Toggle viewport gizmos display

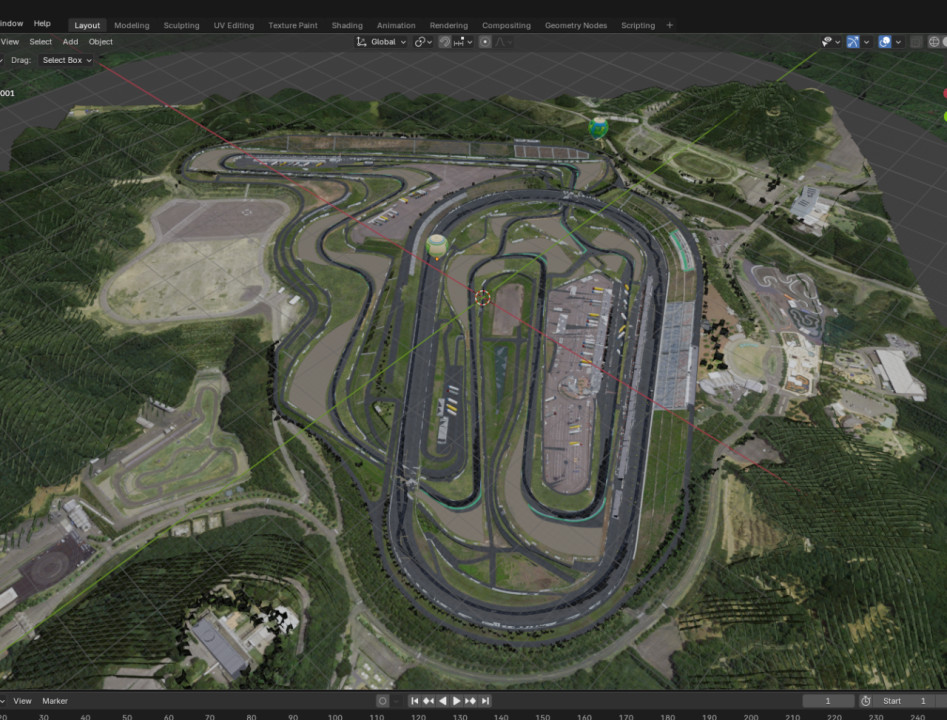point(853,42)
